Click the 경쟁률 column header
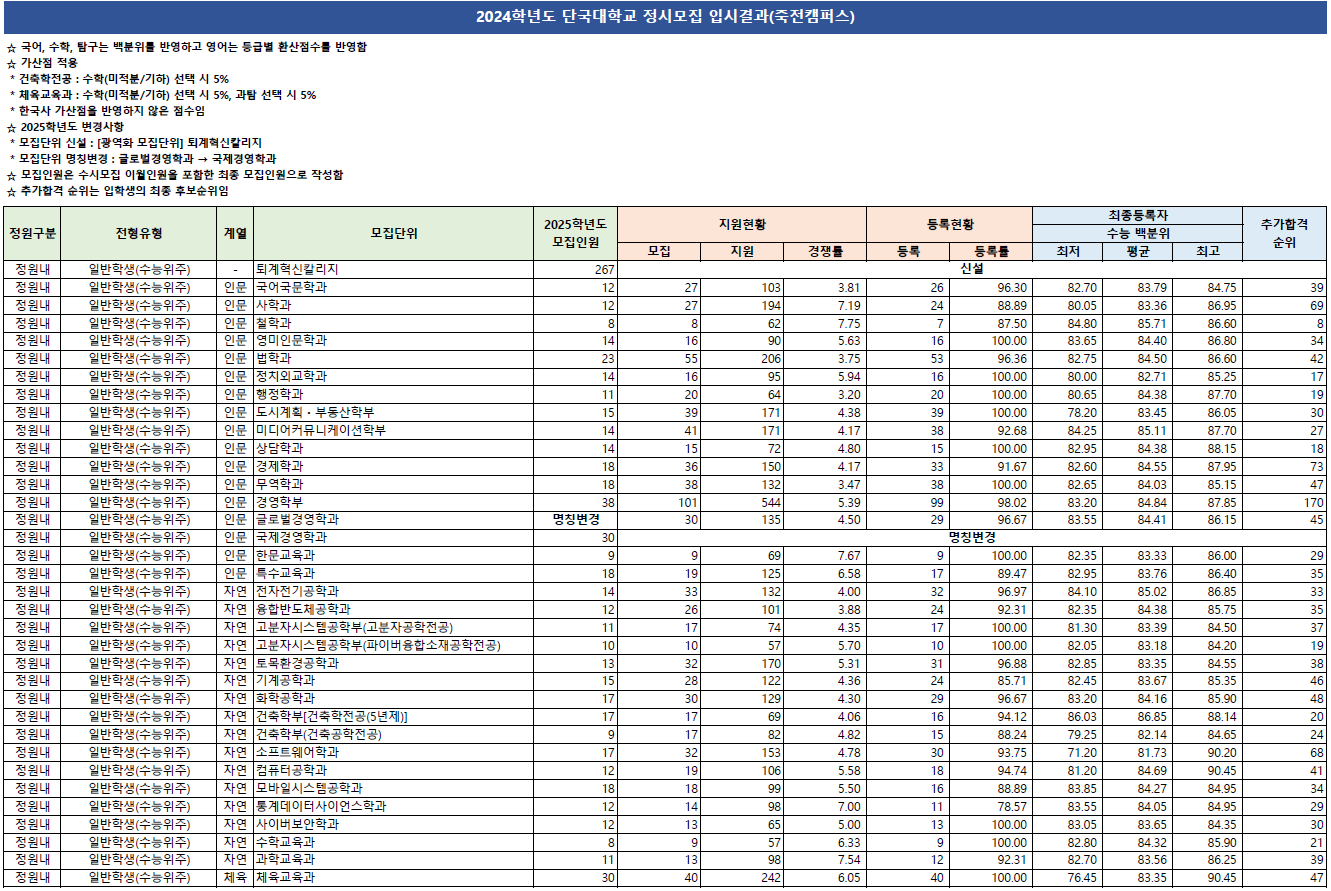The width and height of the screenshot is (1331, 891). tap(825, 251)
